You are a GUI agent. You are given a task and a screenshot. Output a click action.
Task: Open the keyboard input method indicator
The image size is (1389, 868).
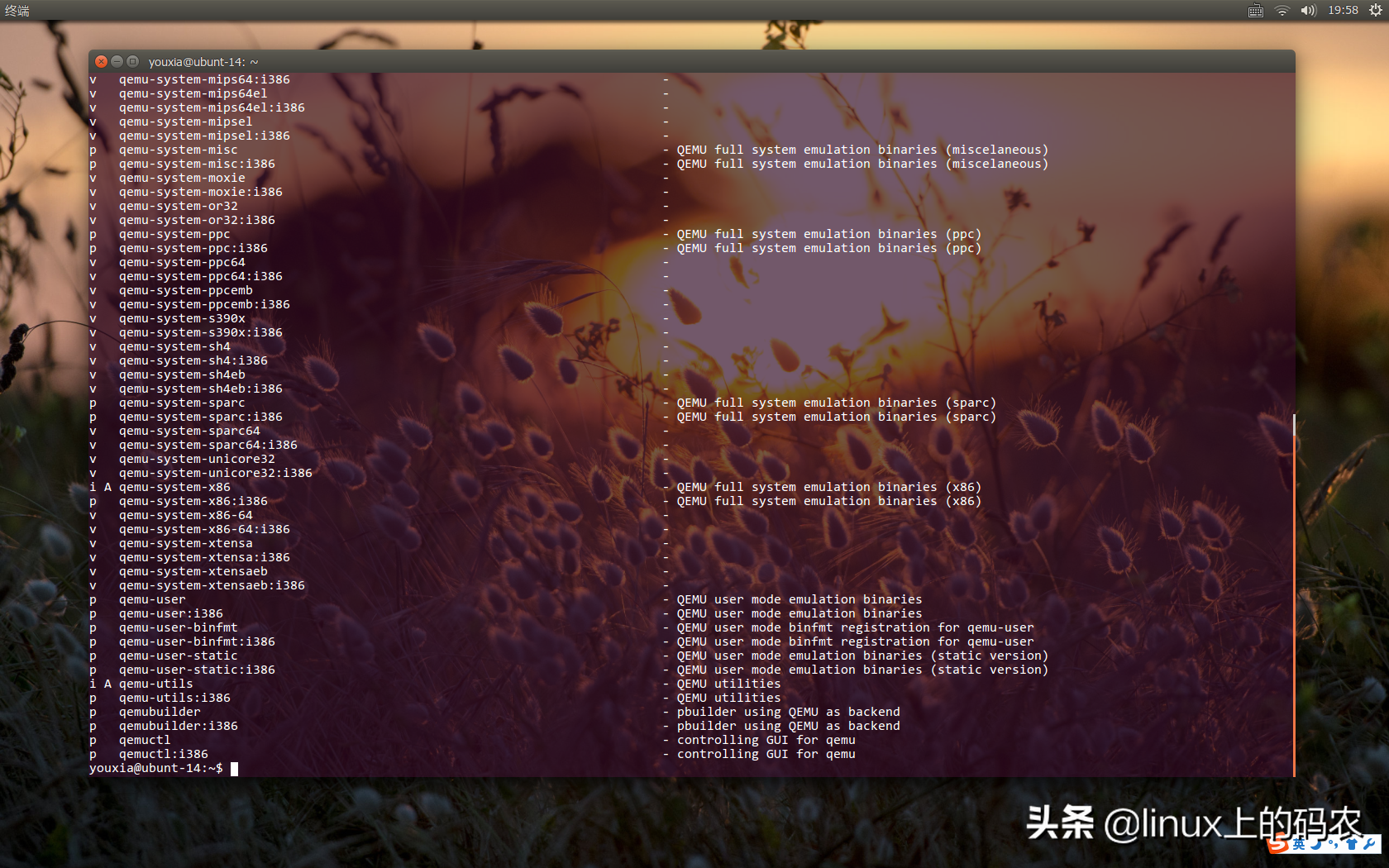pos(1255,11)
